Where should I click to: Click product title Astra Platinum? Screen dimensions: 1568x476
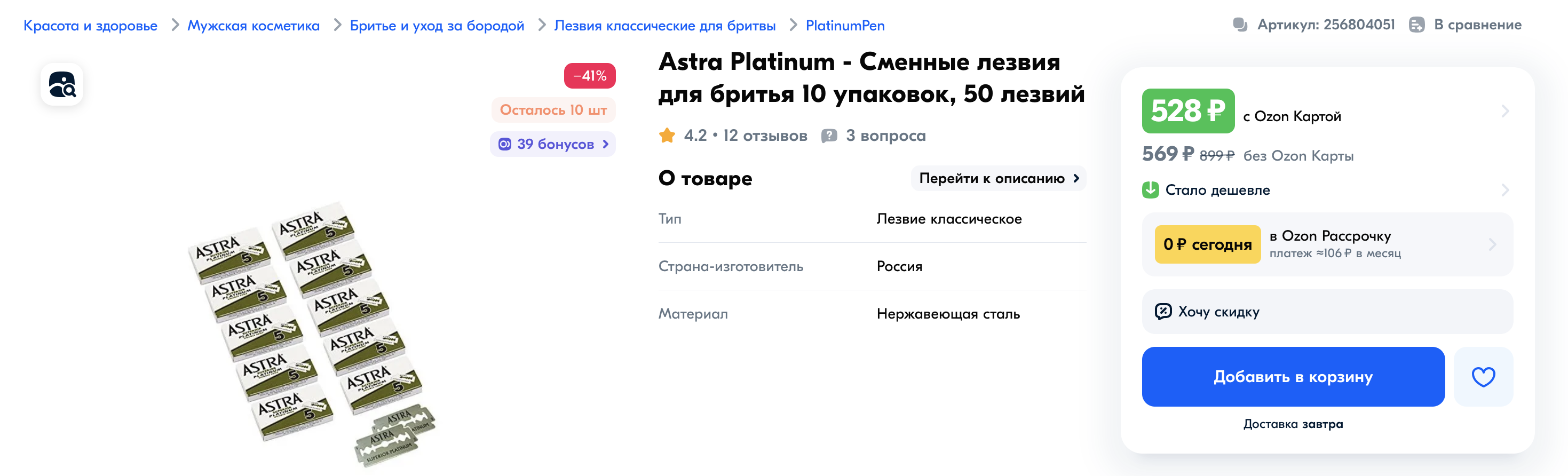pos(871,78)
